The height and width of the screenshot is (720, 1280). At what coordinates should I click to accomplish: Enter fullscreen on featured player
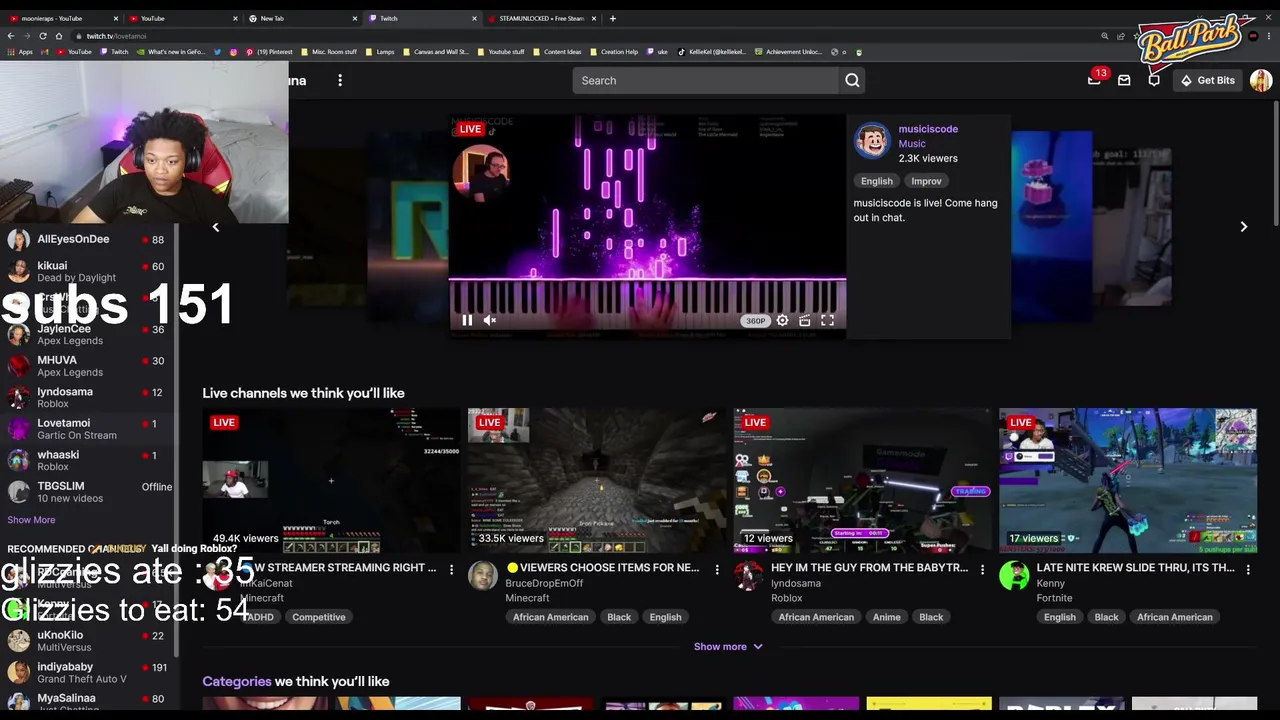(827, 320)
